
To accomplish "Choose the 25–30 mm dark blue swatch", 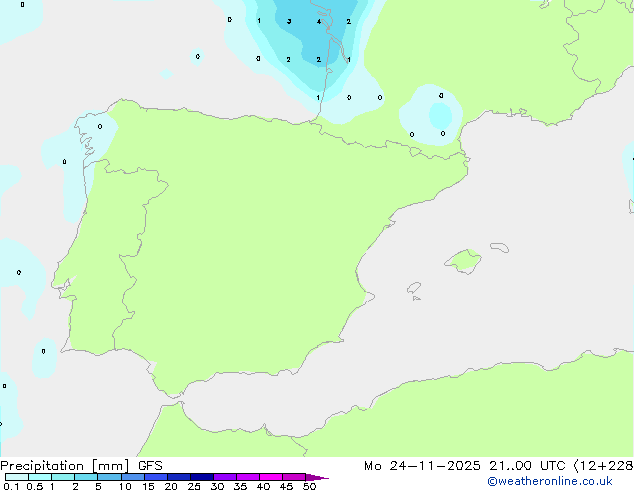I will click(x=202, y=477).
